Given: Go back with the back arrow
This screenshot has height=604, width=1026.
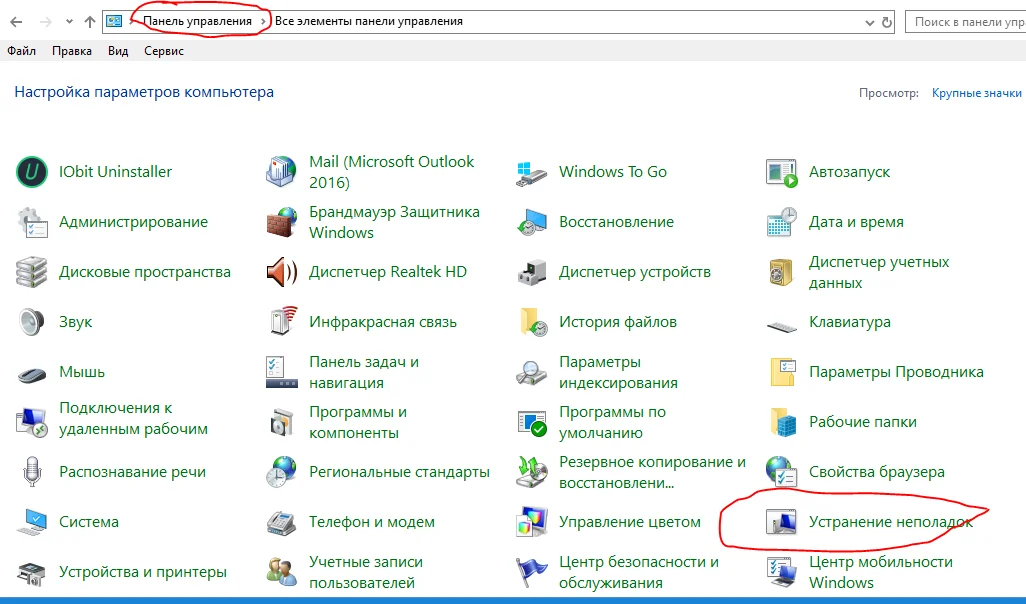Looking at the screenshot, I should [16, 22].
